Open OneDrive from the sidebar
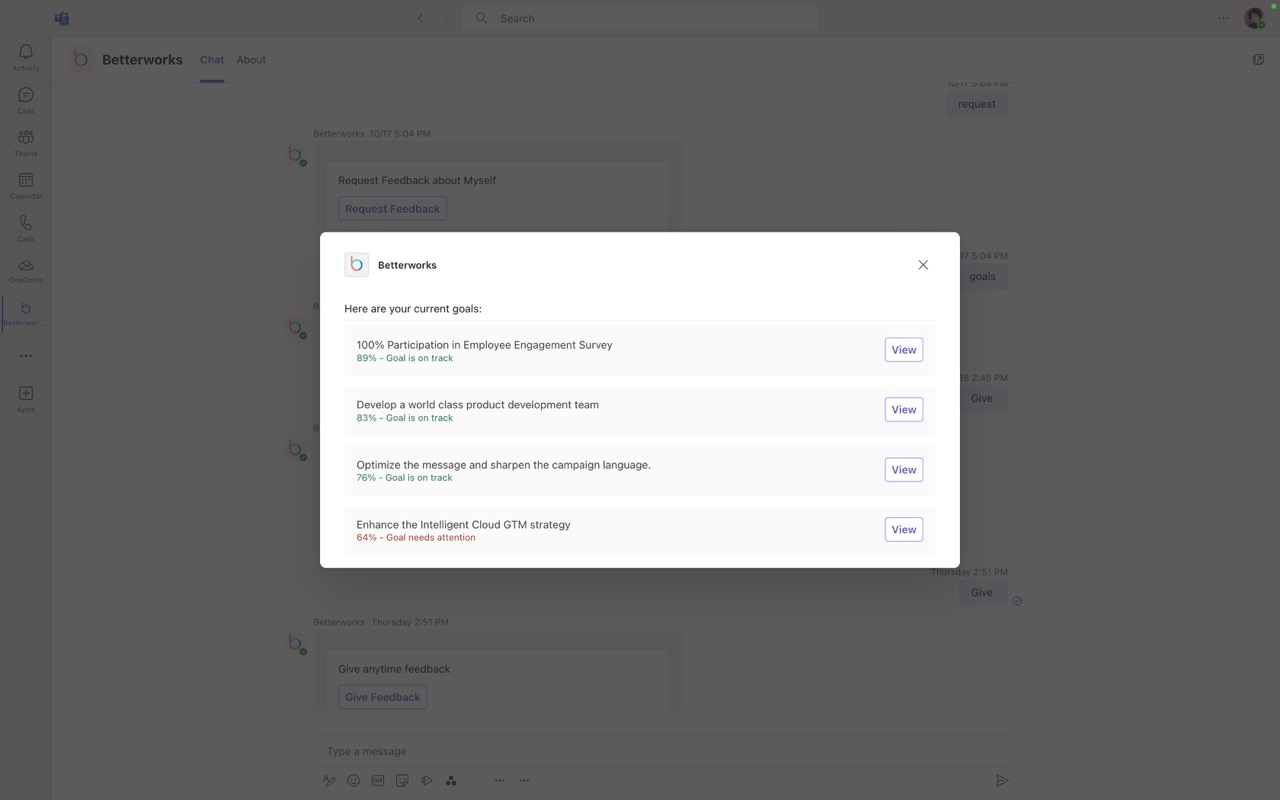The width and height of the screenshot is (1280, 800). click(x=26, y=270)
